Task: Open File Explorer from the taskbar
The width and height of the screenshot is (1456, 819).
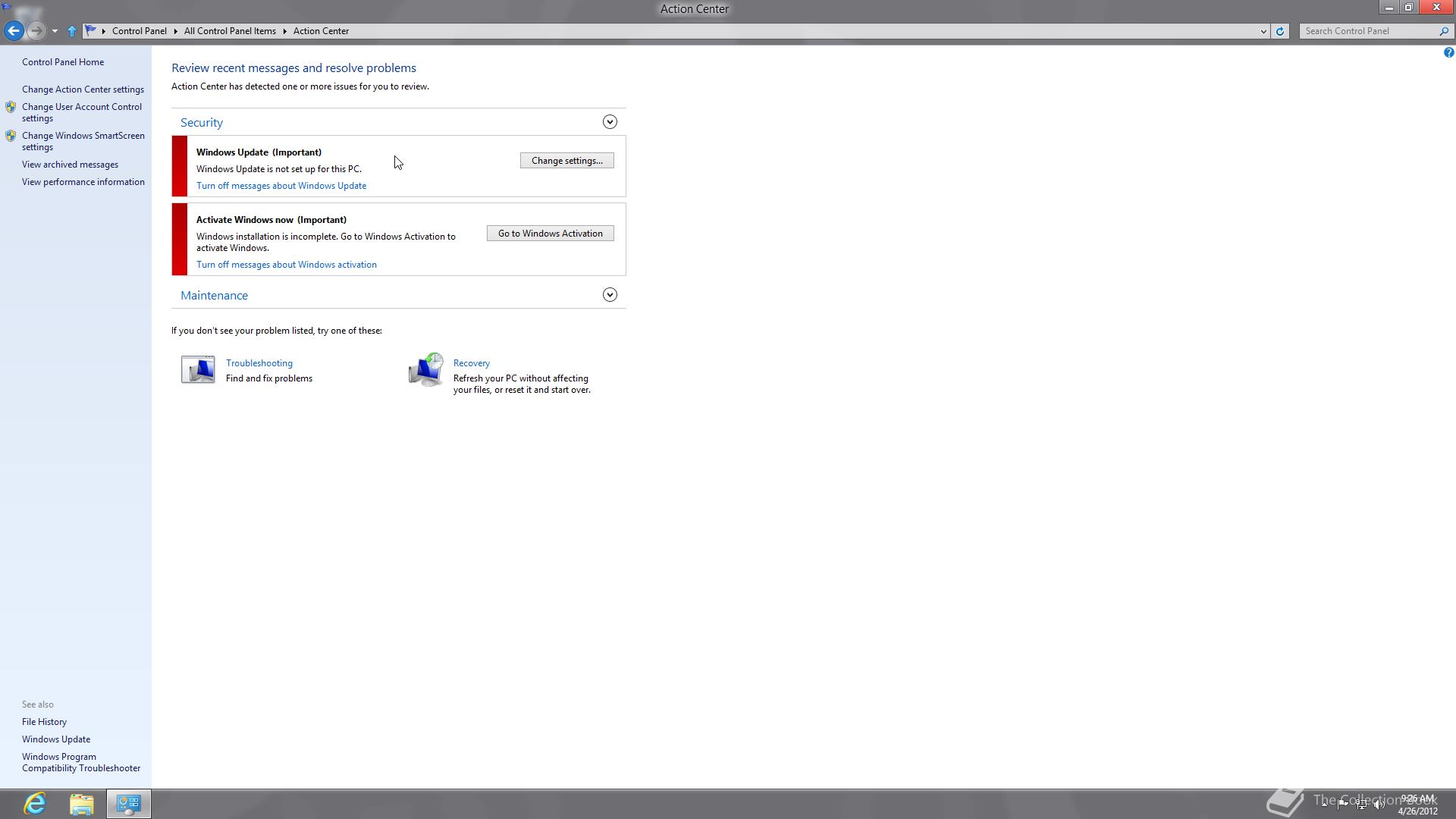Action: coord(81,804)
